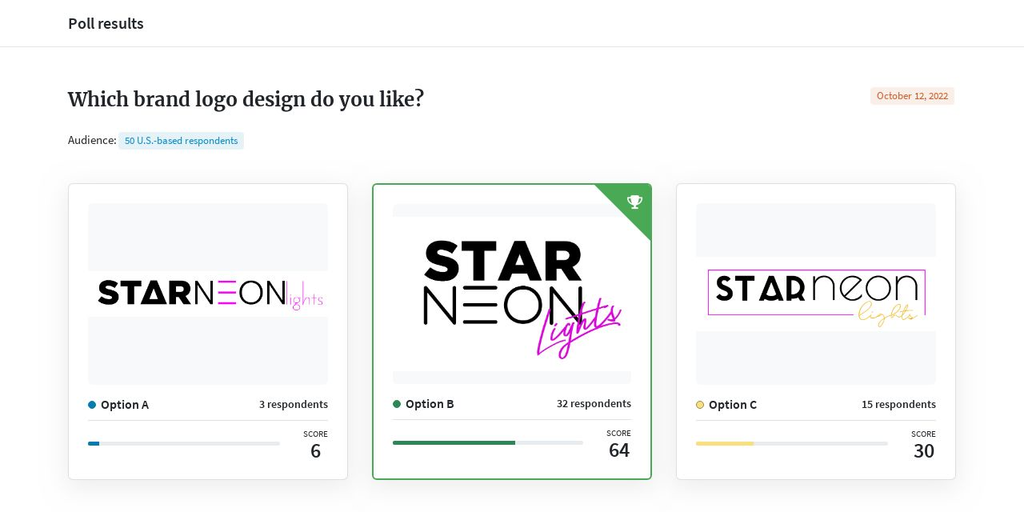Click the green dot beside Option B
This screenshot has height=512, width=1024.
397,404
